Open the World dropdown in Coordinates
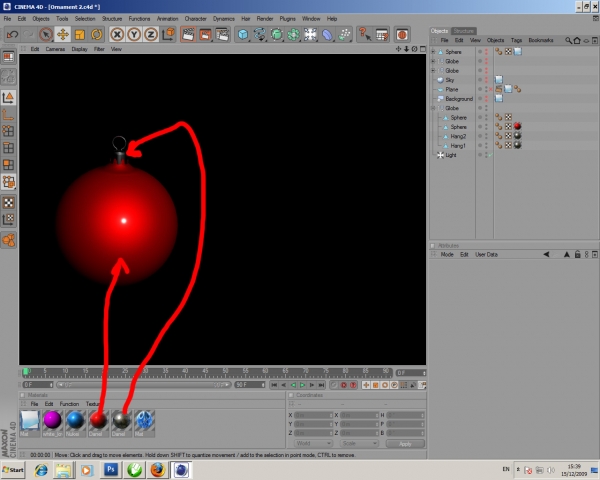600x480 pixels. click(x=313, y=443)
